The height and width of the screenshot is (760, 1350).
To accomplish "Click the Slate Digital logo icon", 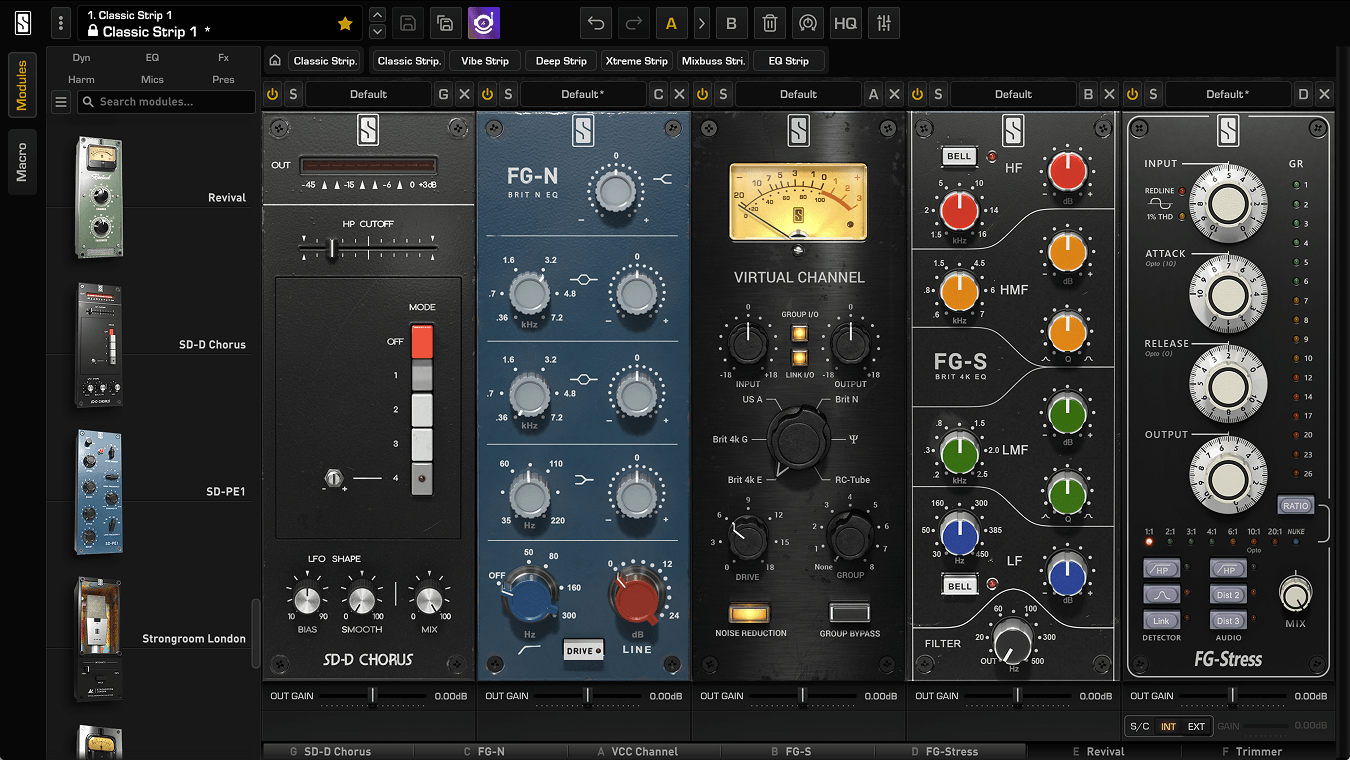I will point(22,22).
